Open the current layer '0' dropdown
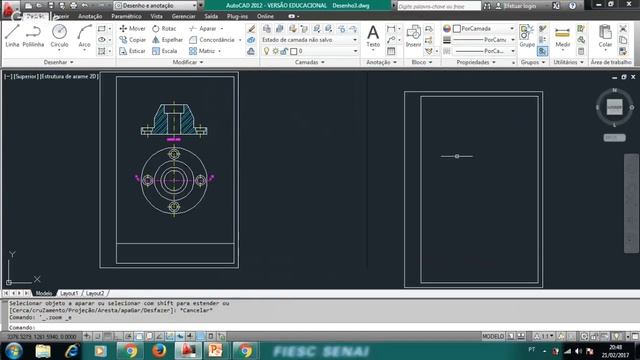This screenshot has width=640, height=360. (310, 51)
